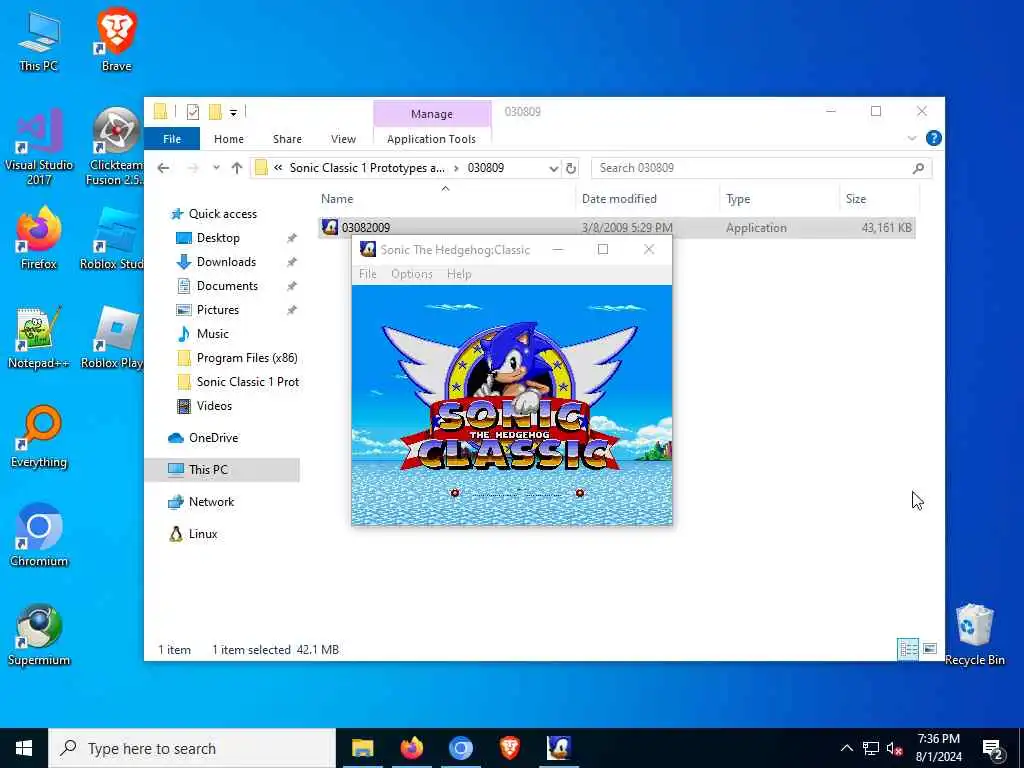The image size is (1024, 768).
Task: Switch to large icons view button
Action: coord(930,648)
